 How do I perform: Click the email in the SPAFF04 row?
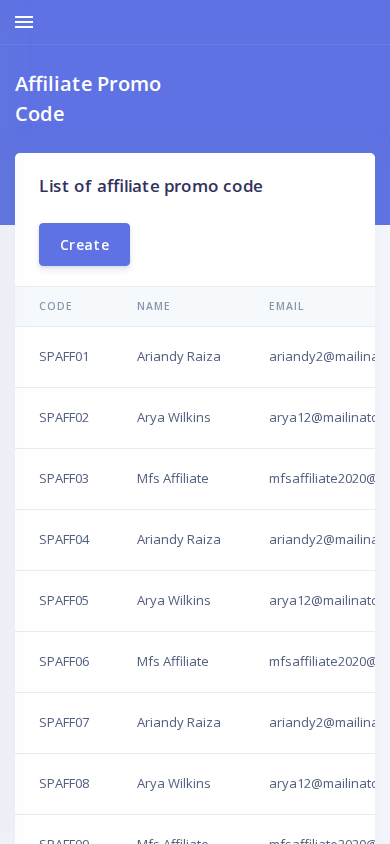pyautogui.click(x=322, y=539)
